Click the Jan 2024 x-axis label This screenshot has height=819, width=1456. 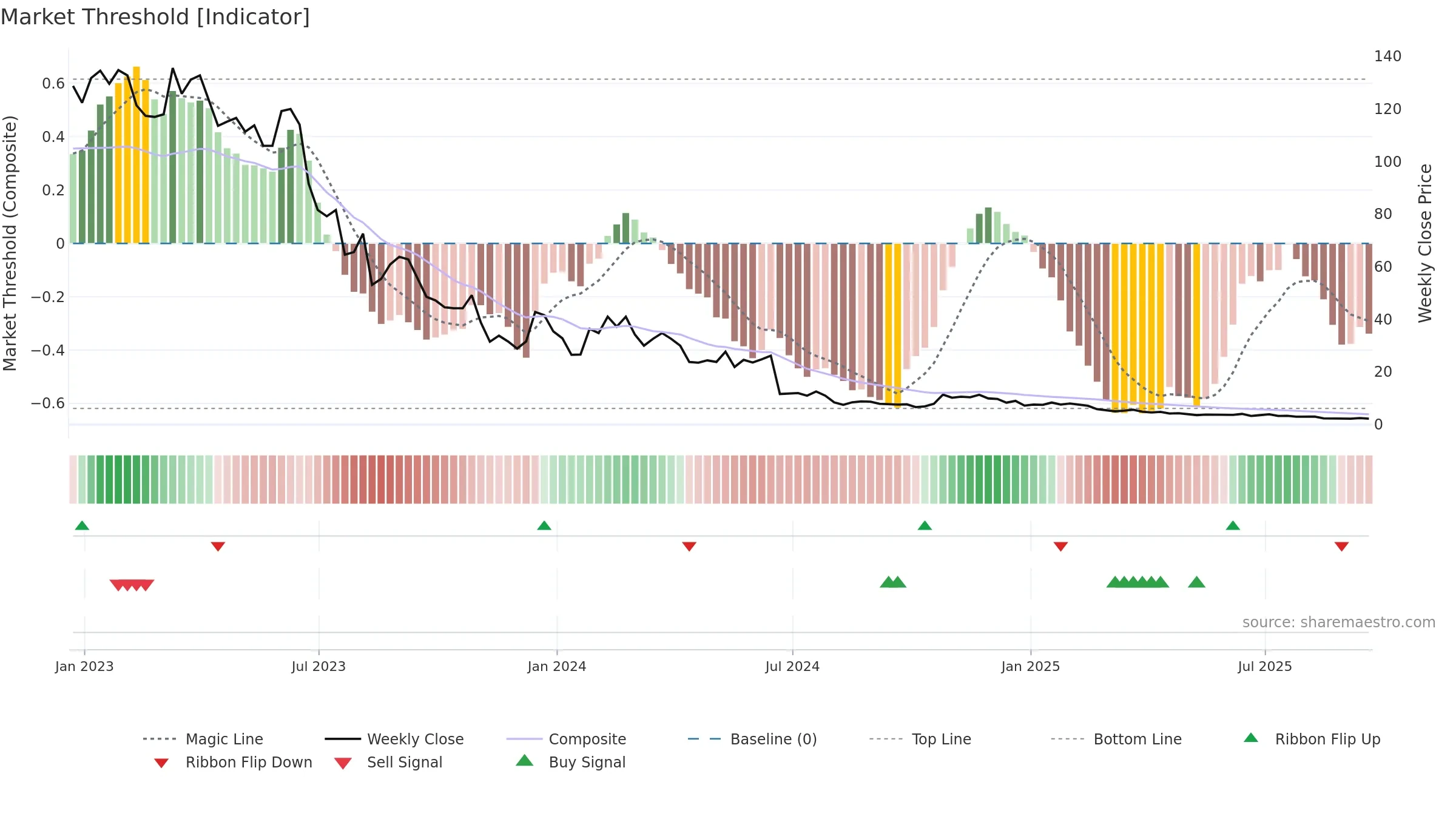point(557,666)
